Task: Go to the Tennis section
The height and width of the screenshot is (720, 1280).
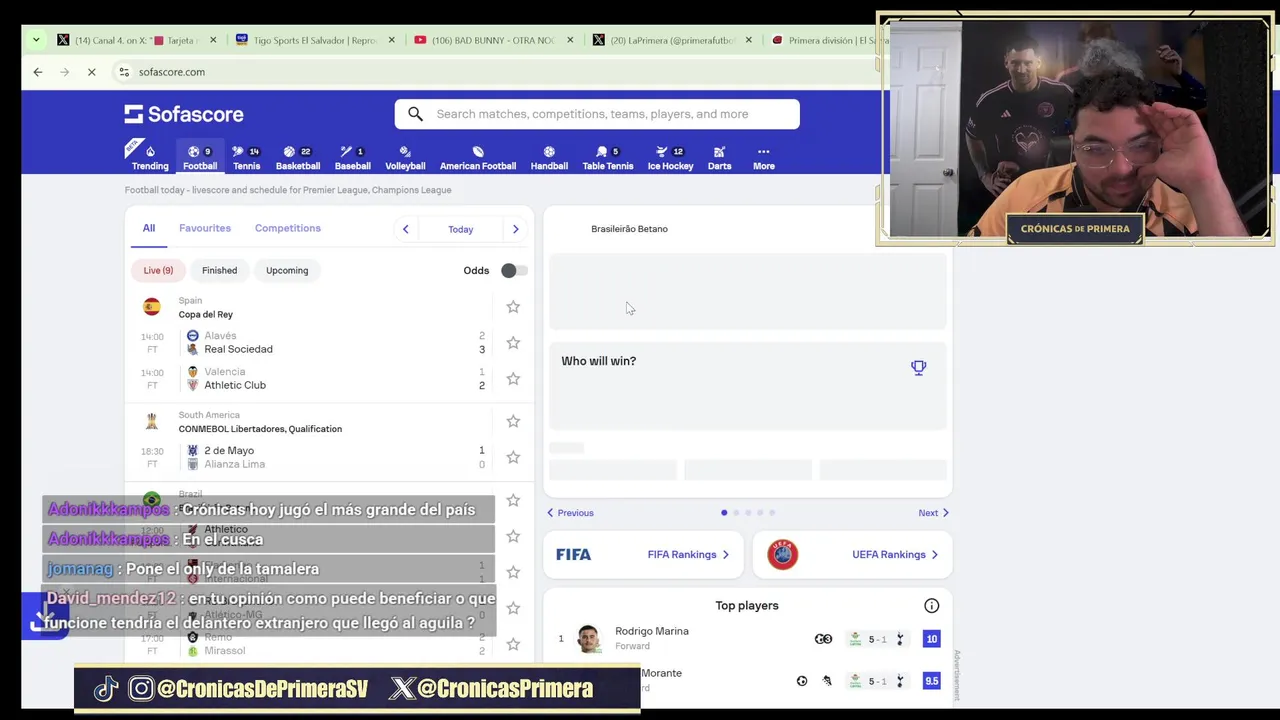Action: [246, 158]
